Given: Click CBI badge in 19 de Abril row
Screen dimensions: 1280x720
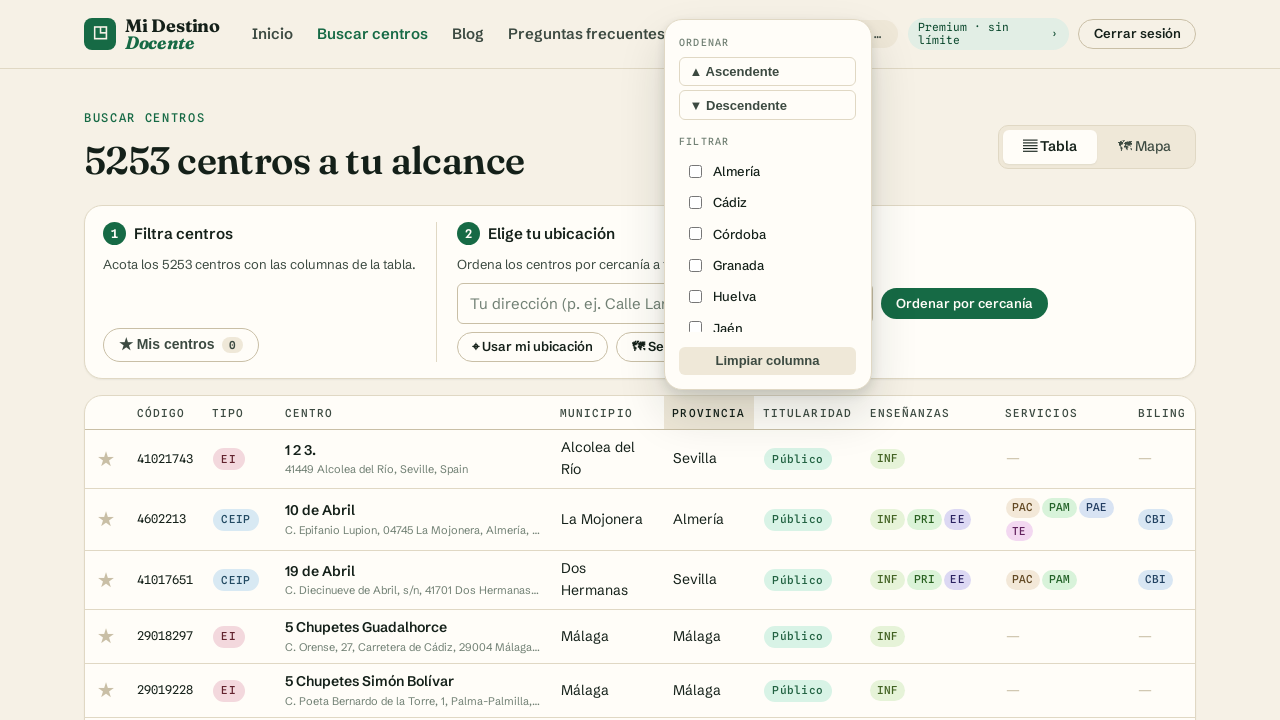Looking at the screenshot, I should pyautogui.click(x=1155, y=580).
